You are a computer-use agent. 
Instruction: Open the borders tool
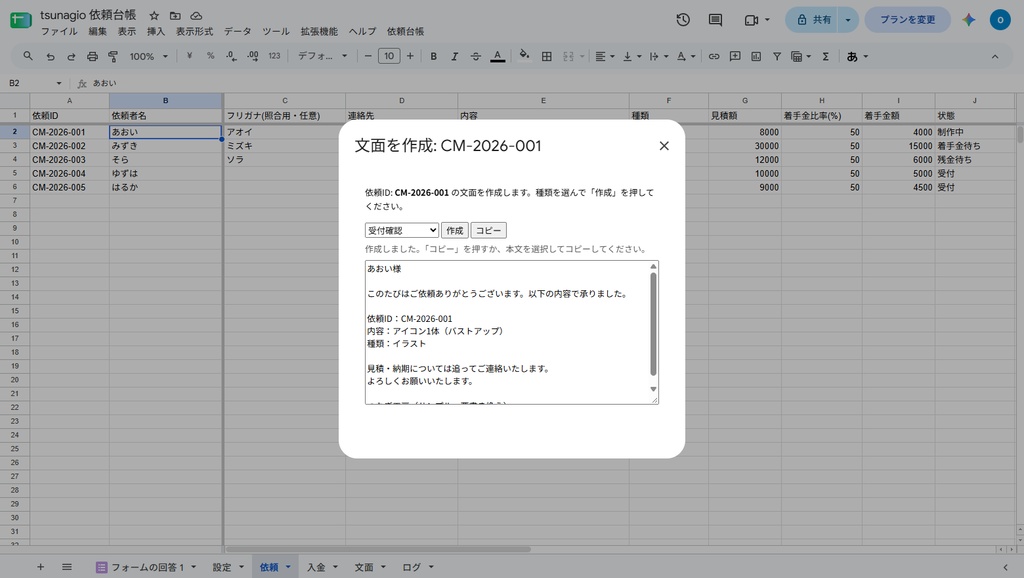pos(547,57)
